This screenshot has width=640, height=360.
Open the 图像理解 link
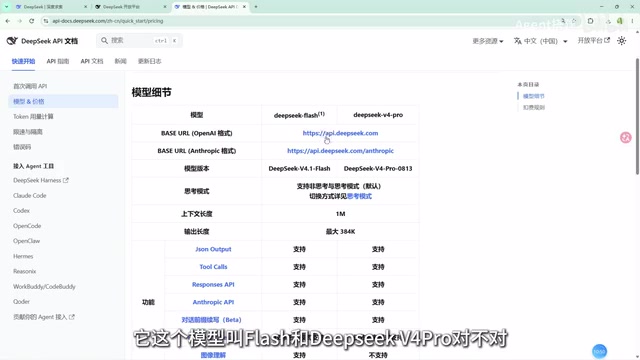pyautogui.click(x=213, y=355)
